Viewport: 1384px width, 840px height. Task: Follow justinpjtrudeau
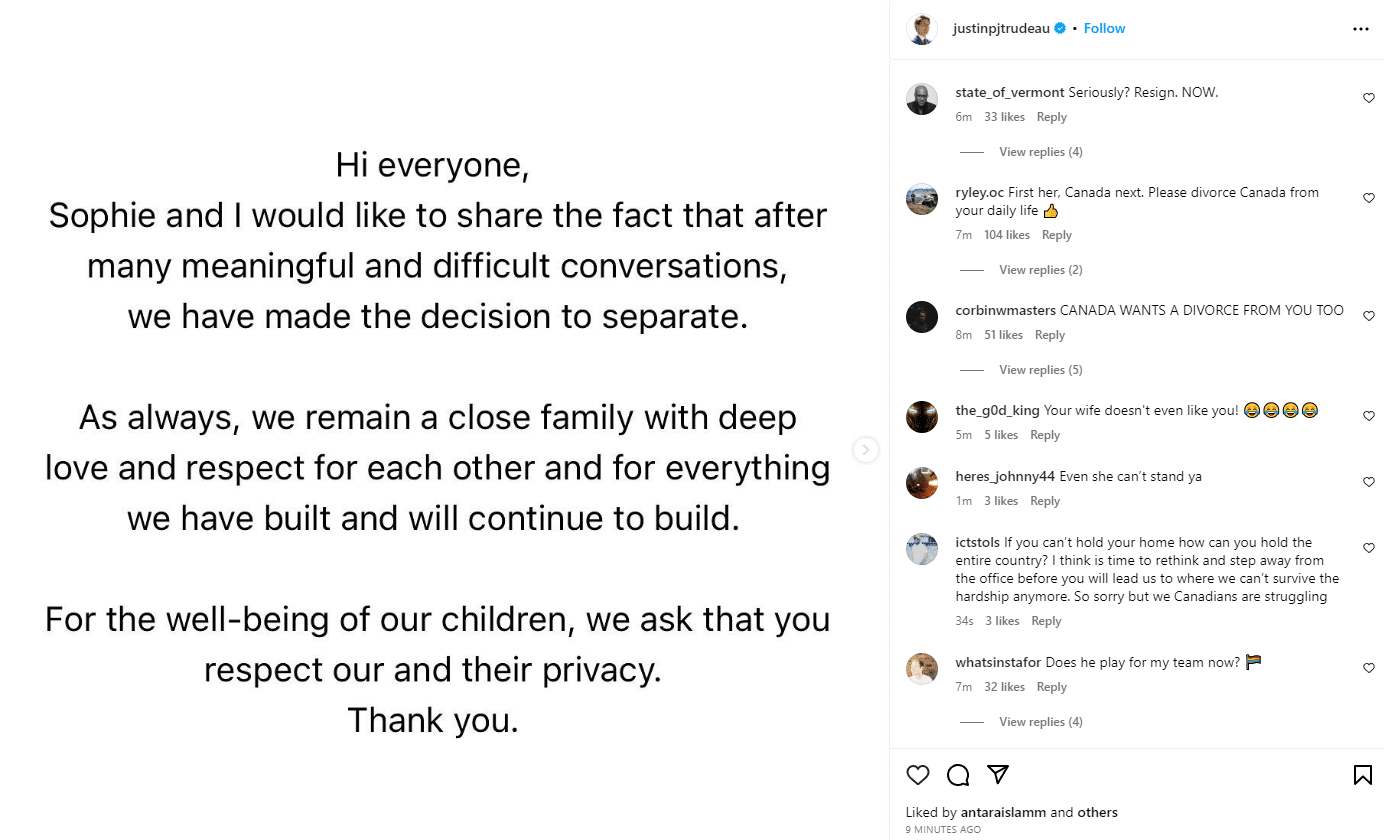point(1104,29)
